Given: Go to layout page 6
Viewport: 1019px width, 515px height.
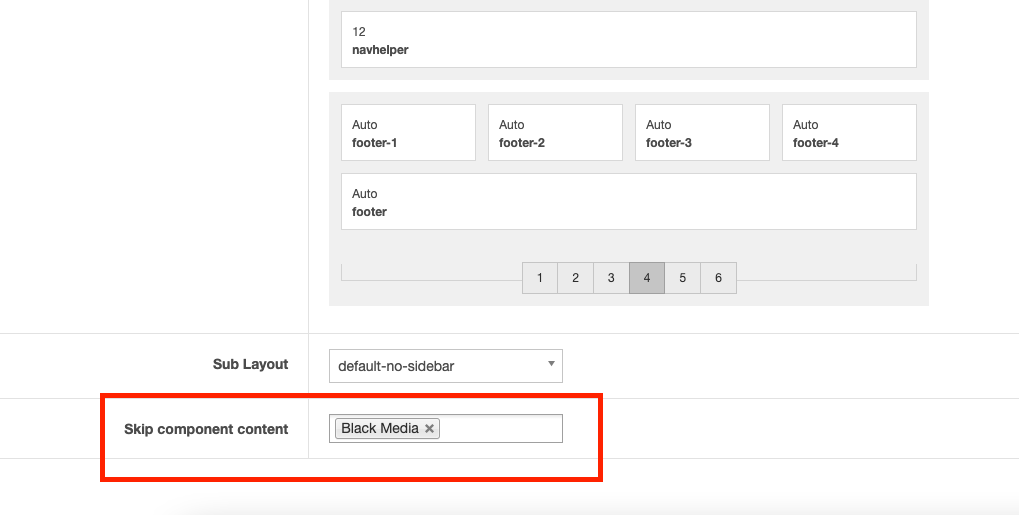Looking at the screenshot, I should [718, 278].
